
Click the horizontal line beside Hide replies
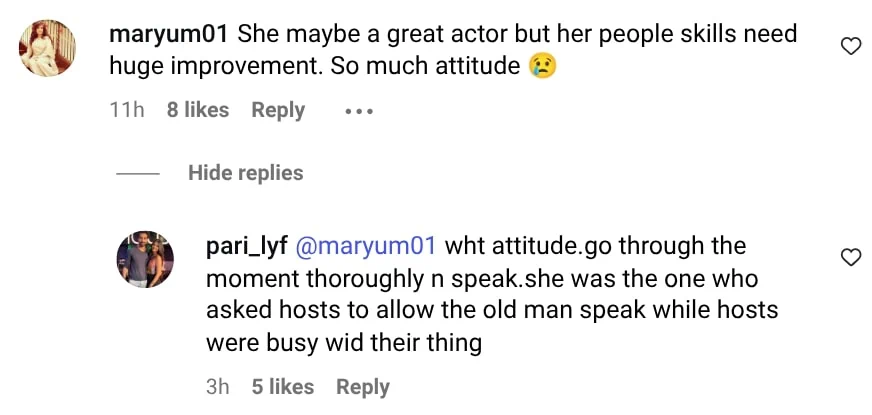pos(138,173)
